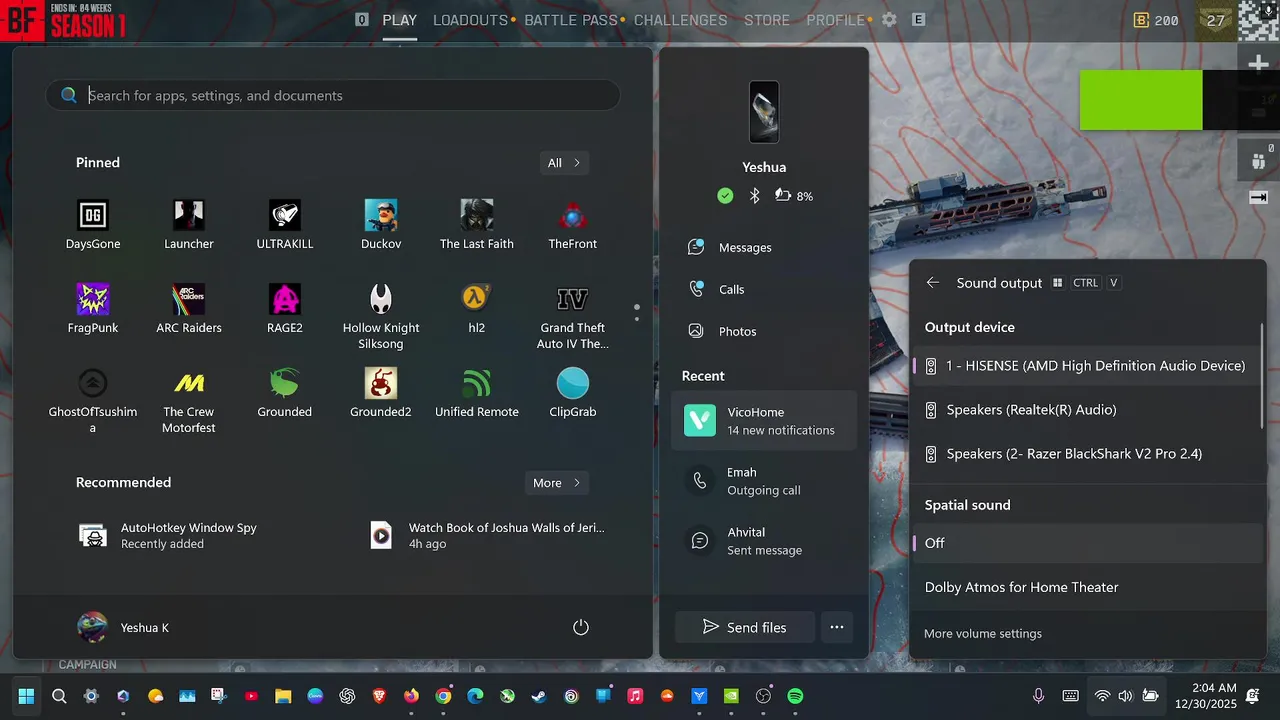
Task: Open the Launcher pinned app
Action: (x=189, y=224)
